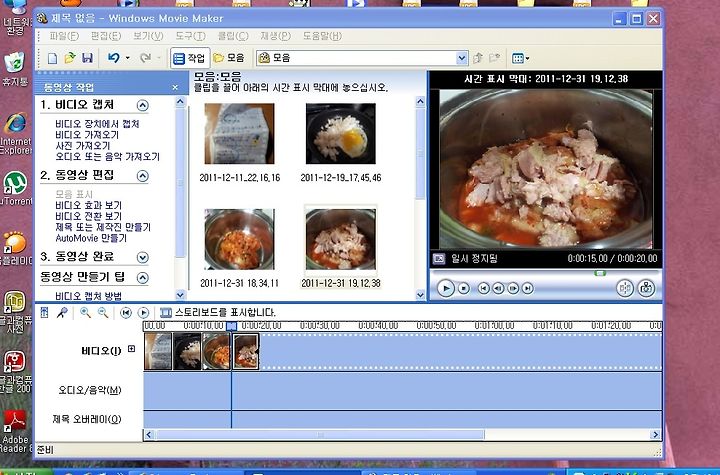Close the 동영상 작업 task pane

point(175,87)
